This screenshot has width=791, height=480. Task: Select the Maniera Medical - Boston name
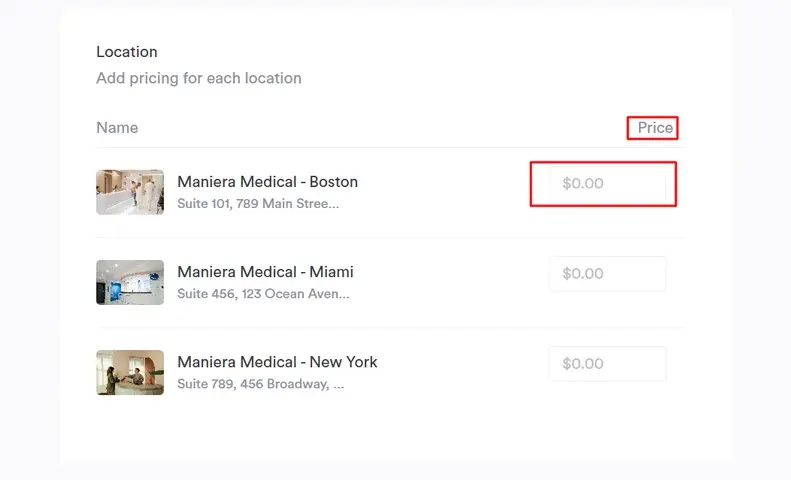pos(267,182)
